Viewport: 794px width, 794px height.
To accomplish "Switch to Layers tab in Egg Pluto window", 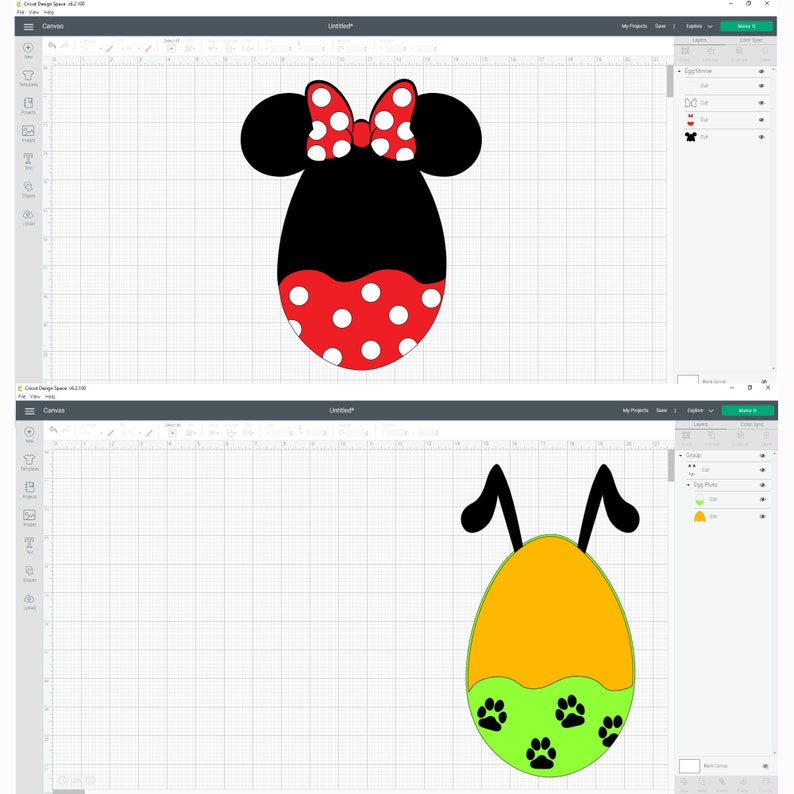I will click(701, 424).
